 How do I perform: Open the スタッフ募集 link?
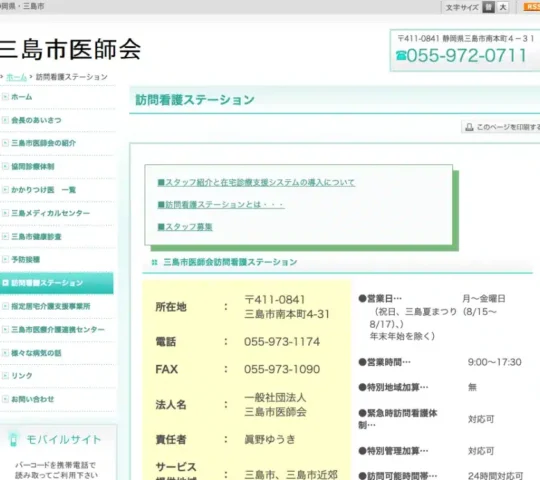pyautogui.click(x=185, y=227)
